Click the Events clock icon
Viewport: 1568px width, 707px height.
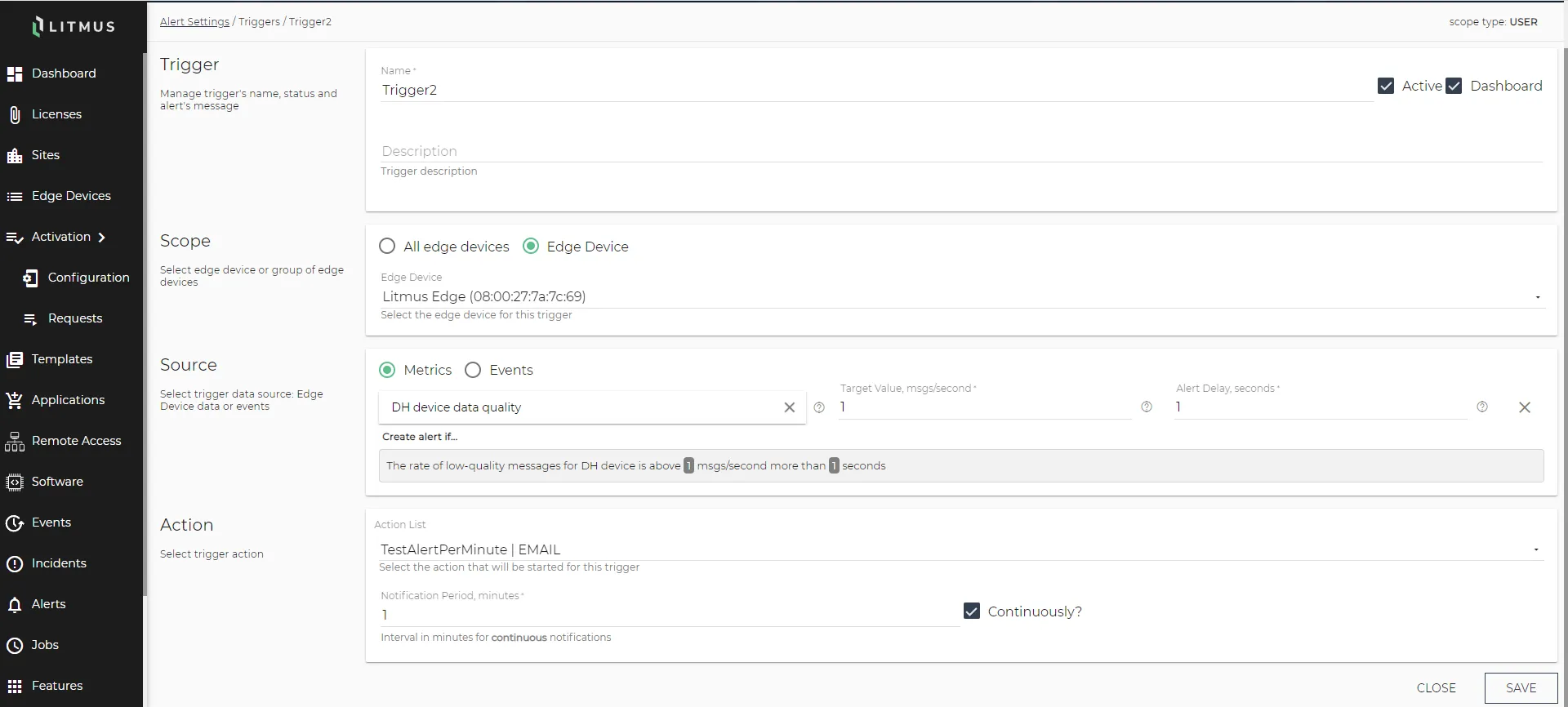click(x=15, y=523)
